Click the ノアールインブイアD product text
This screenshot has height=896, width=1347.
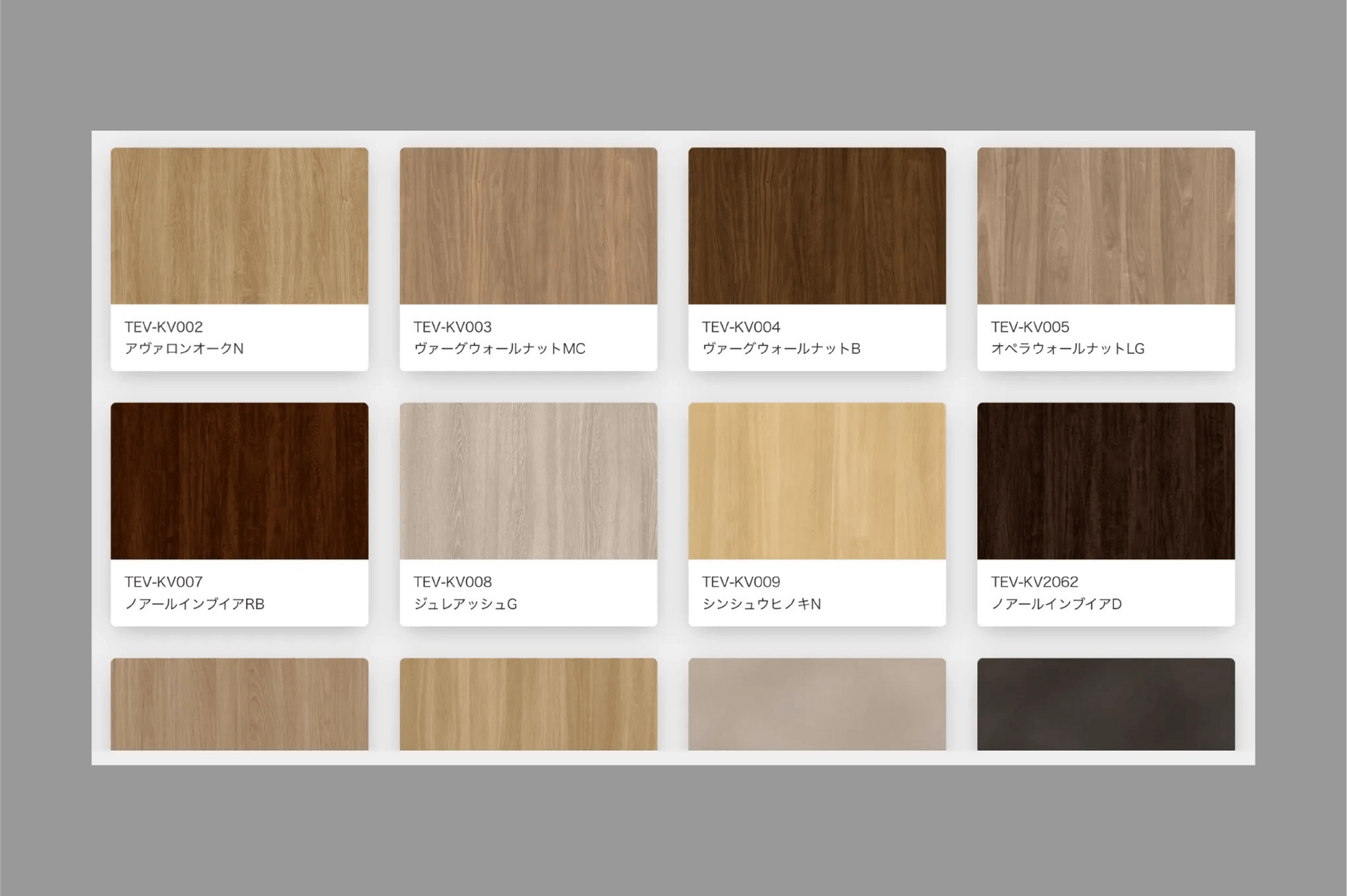coord(1056,604)
